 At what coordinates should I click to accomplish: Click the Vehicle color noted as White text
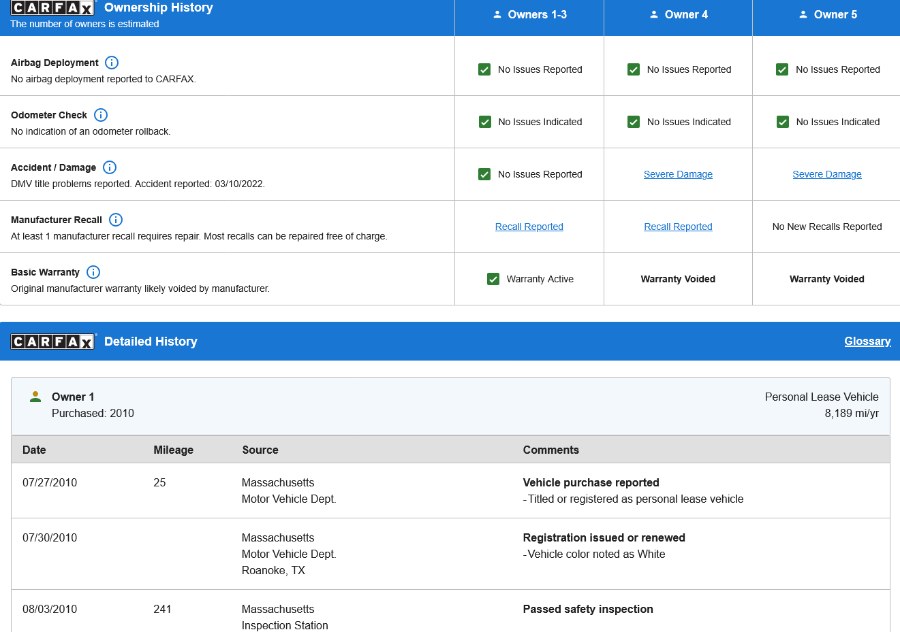594,555
